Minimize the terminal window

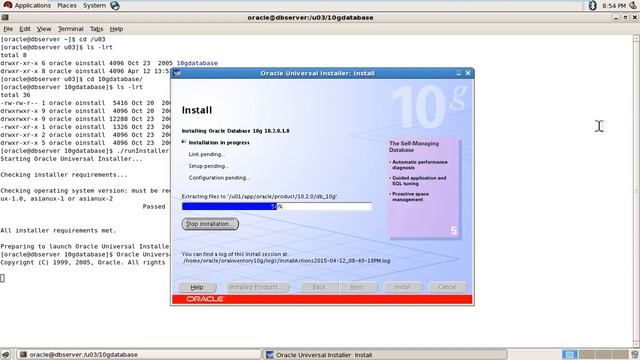coord(616,18)
